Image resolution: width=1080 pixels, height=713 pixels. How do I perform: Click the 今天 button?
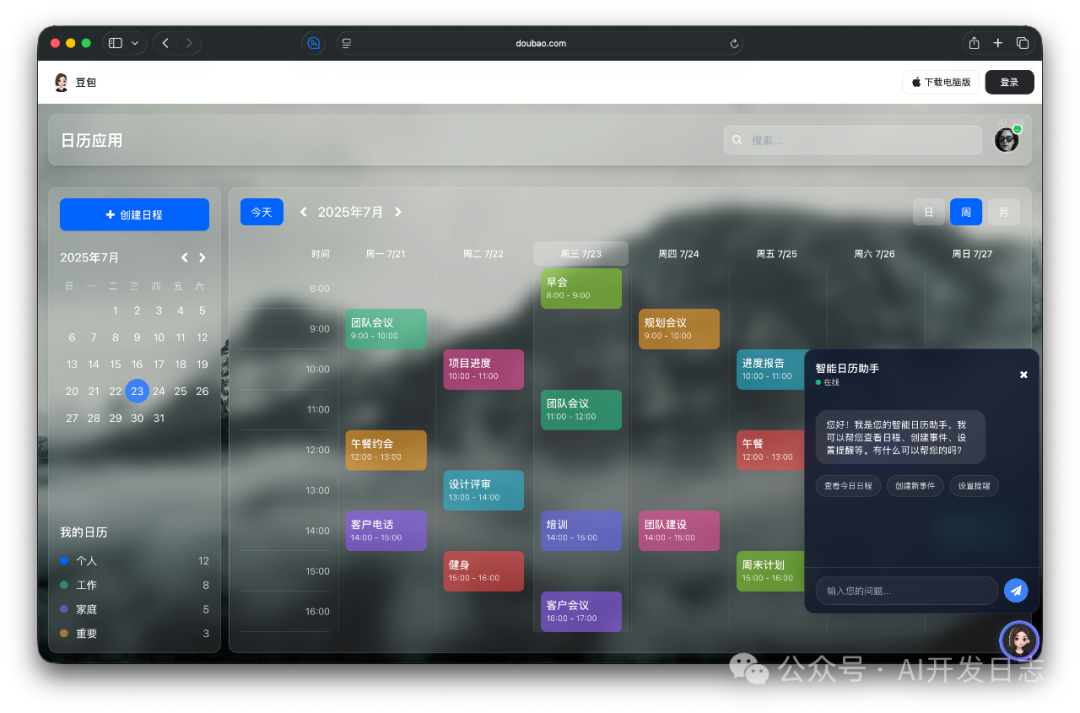click(x=262, y=212)
